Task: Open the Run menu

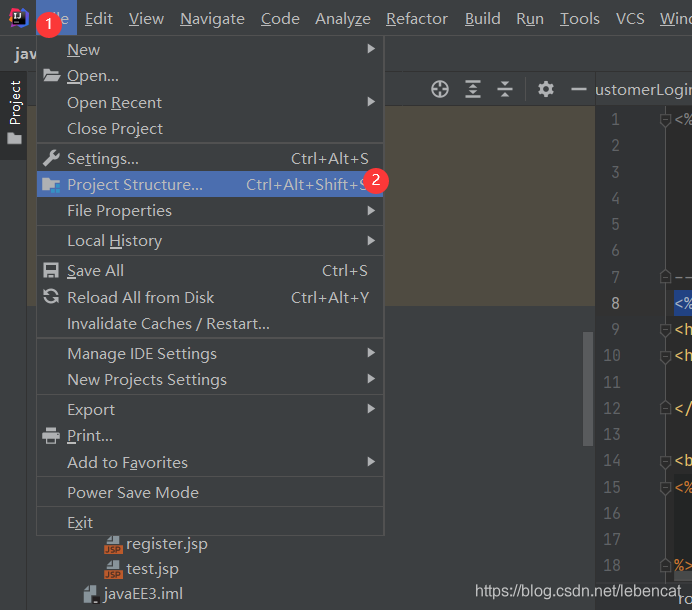Action: [530, 19]
